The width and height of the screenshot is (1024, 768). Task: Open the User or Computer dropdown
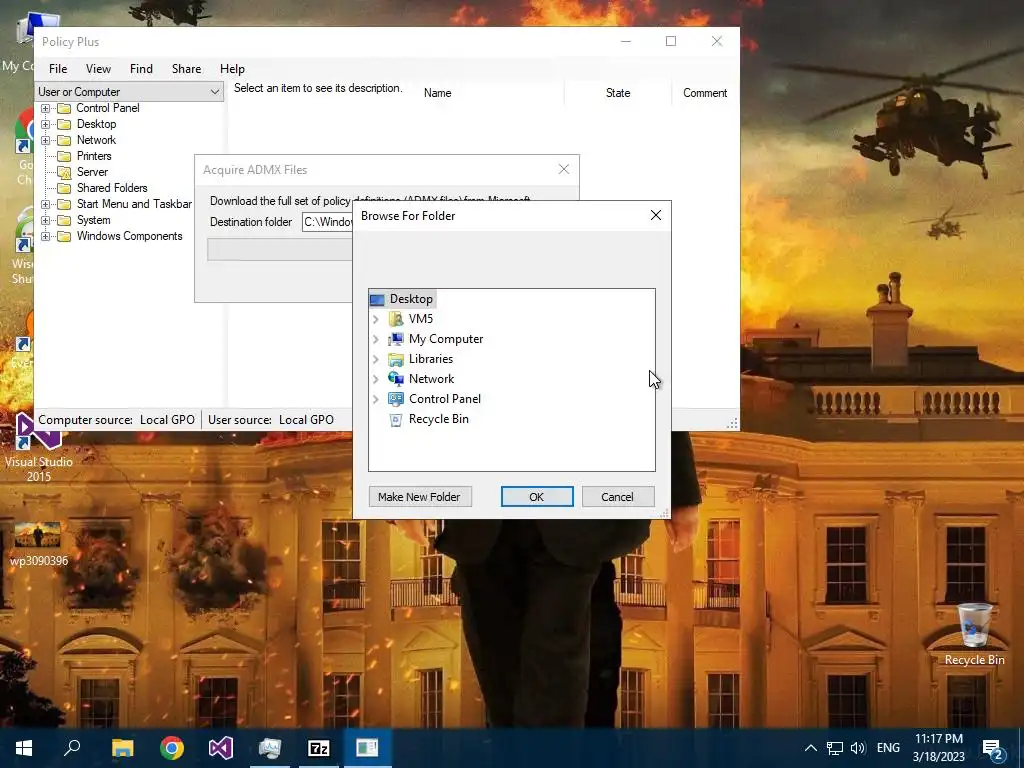(x=129, y=92)
